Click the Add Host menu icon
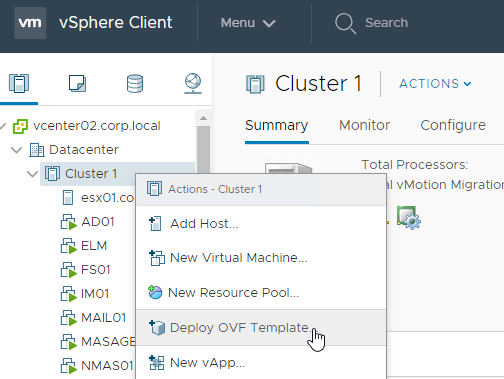This screenshot has height=379, width=504. tap(155, 224)
